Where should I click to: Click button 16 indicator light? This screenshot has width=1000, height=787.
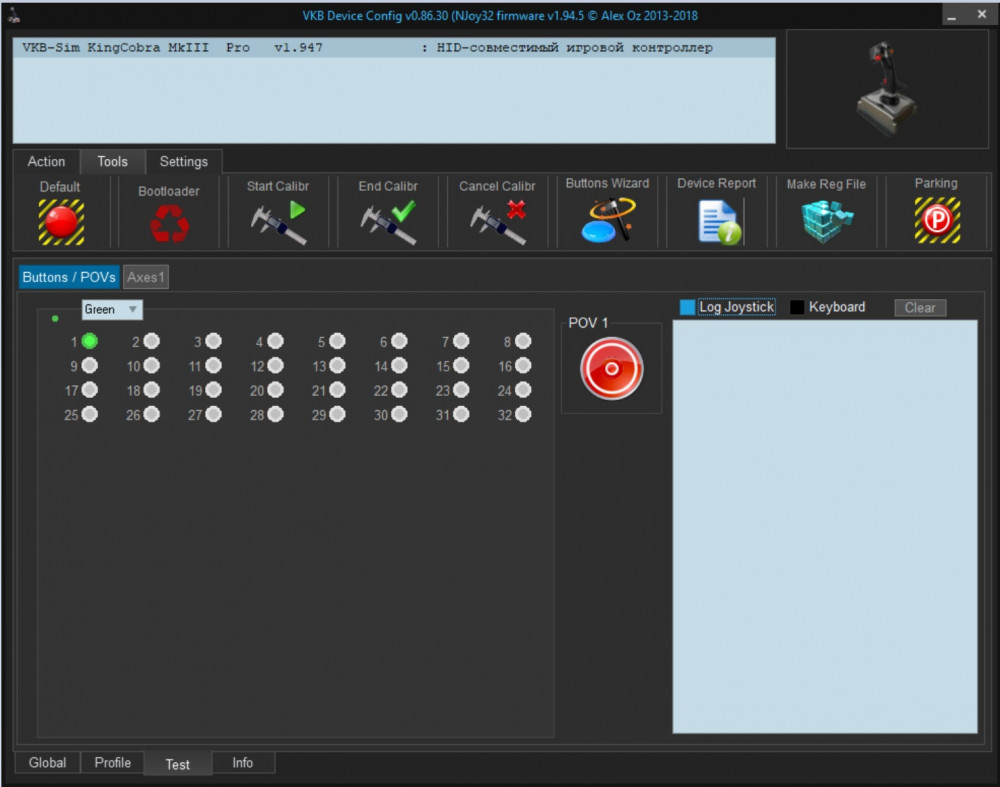click(523, 365)
